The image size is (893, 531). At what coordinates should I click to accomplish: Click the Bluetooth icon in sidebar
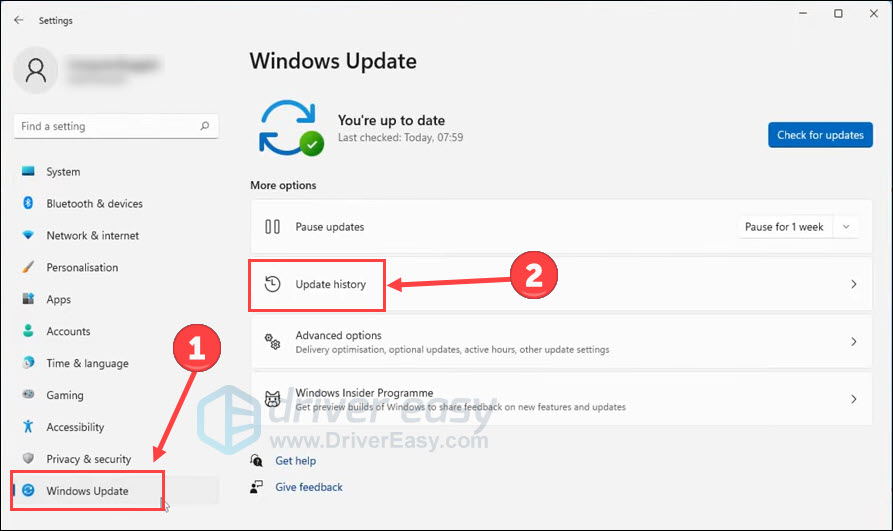coord(28,203)
